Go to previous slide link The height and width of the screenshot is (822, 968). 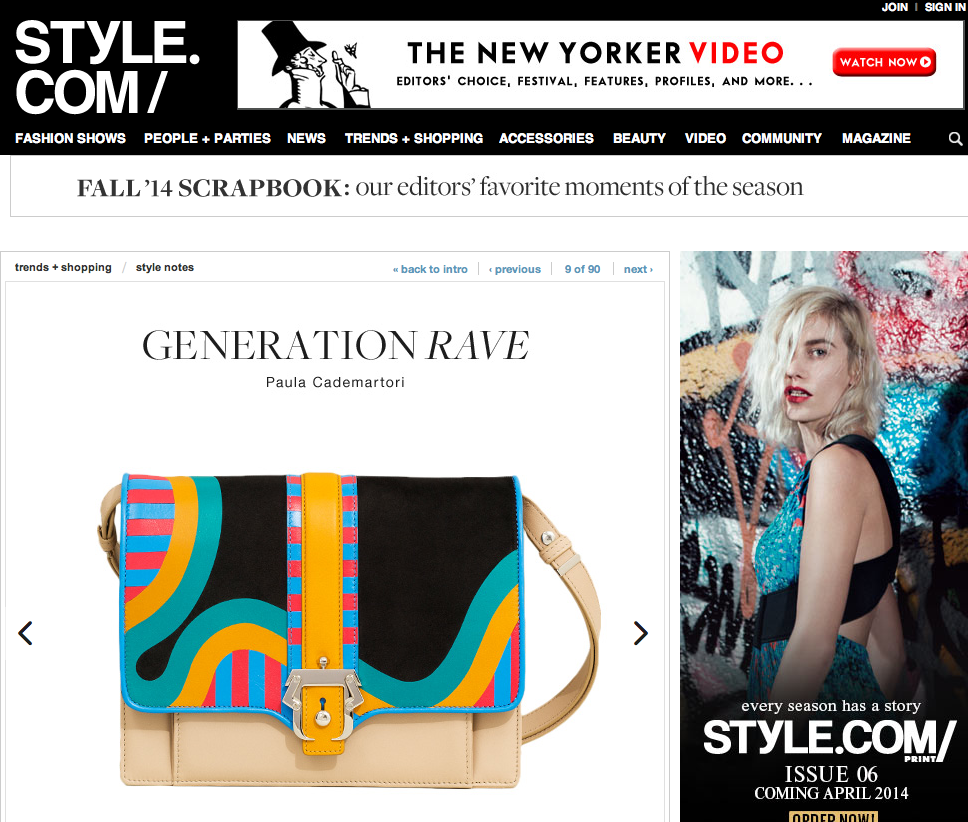point(514,269)
